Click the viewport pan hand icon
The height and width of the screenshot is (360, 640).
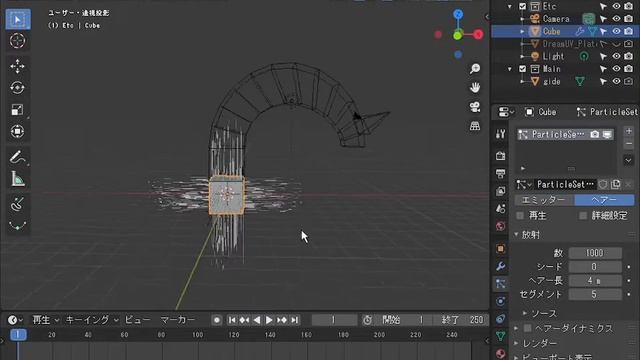[475, 87]
